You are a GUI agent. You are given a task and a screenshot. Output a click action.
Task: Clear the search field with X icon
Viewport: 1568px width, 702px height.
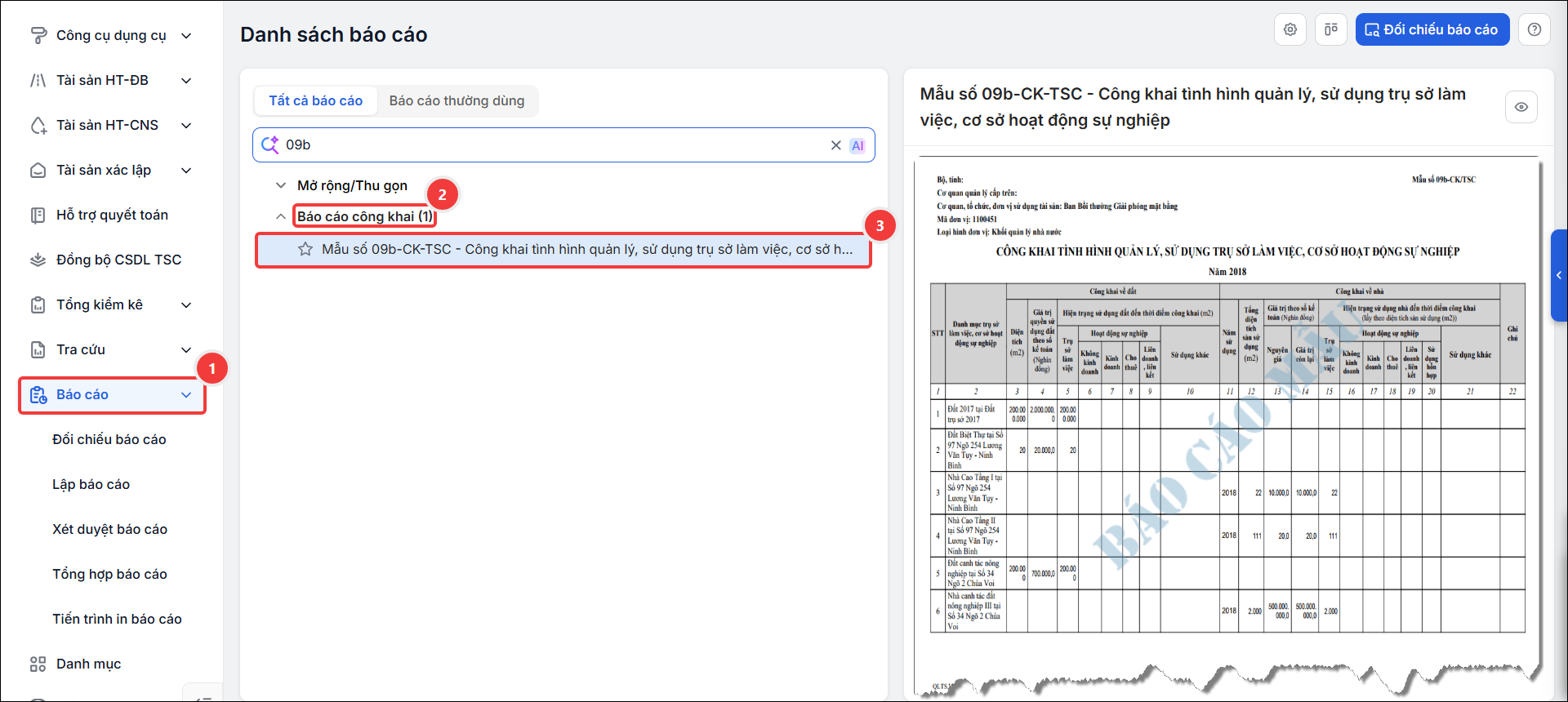tap(835, 145)
